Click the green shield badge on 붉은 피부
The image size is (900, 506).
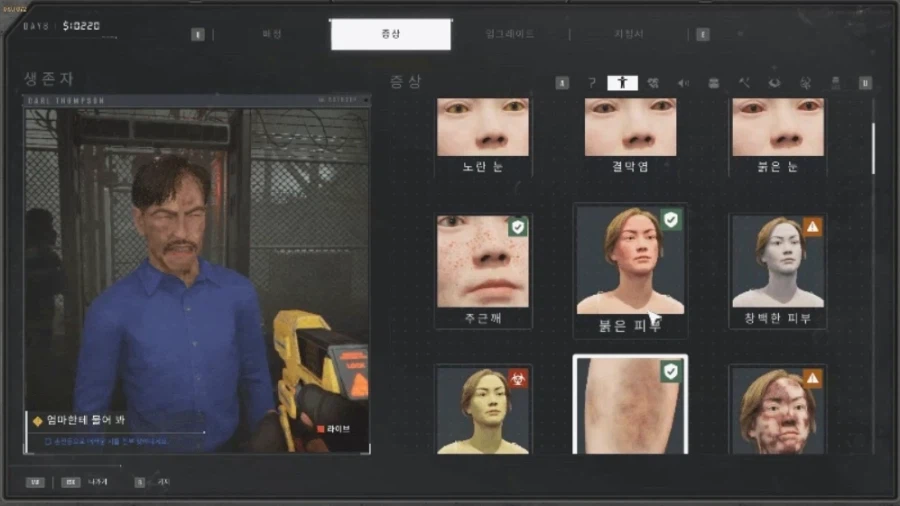[x=671, y=219]
